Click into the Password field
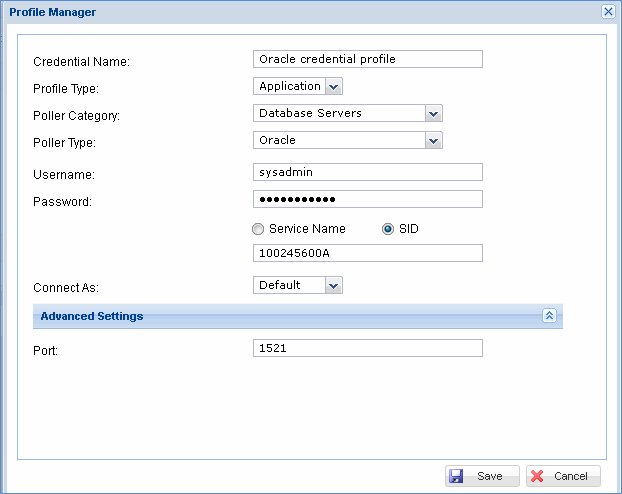622x494 pixels. point(368,199)
